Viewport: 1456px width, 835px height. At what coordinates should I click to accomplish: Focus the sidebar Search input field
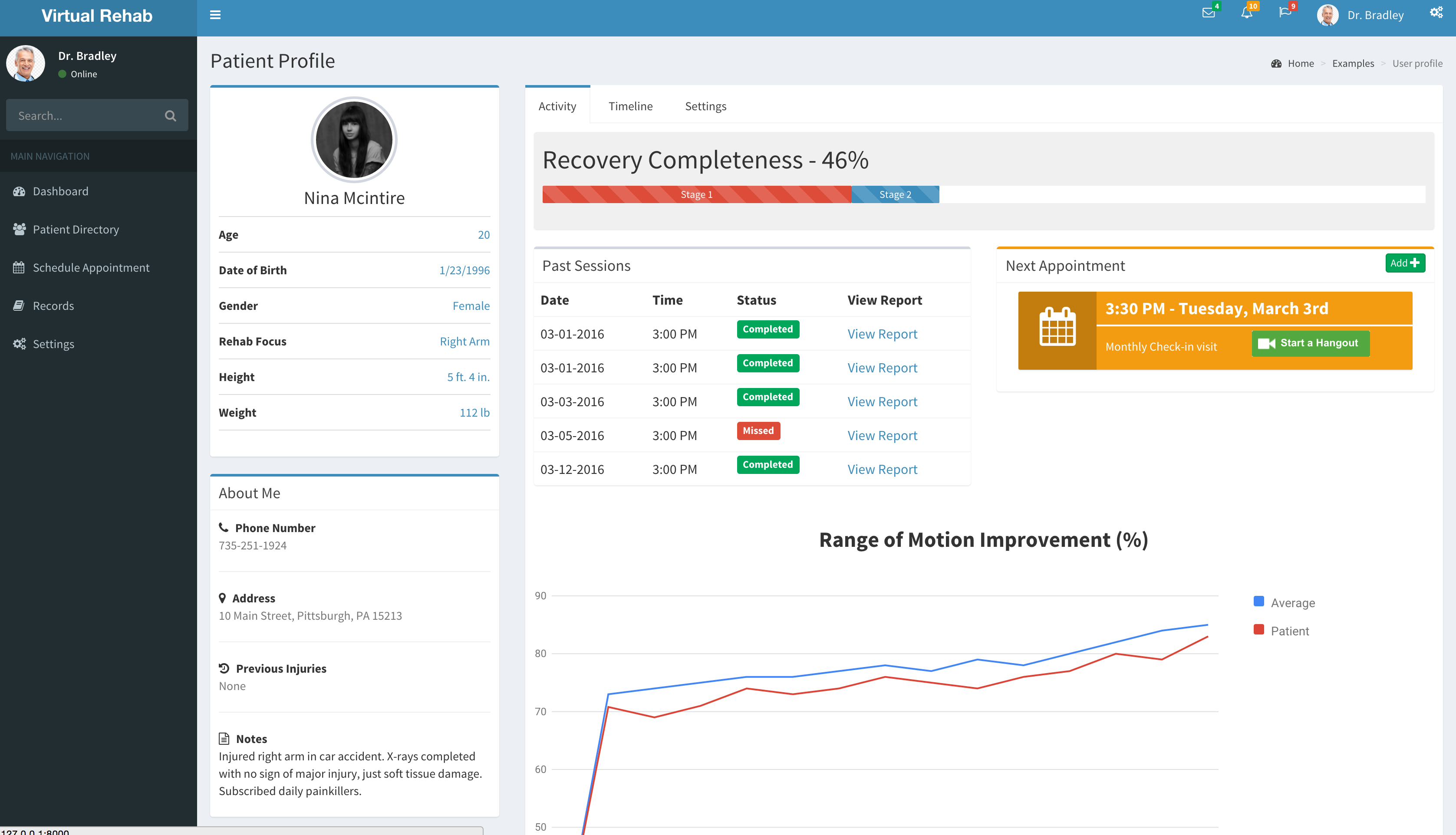click(x=86, y=116)
